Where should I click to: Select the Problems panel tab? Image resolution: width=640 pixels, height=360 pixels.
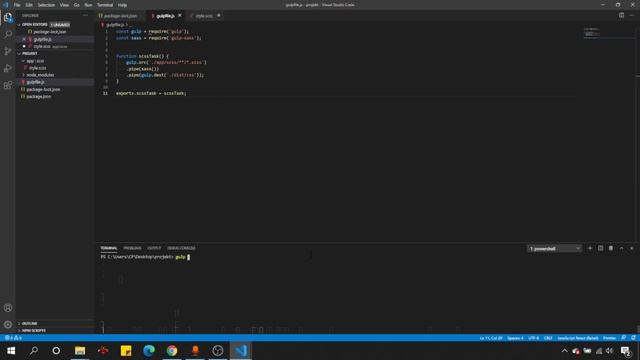point(132,248)
